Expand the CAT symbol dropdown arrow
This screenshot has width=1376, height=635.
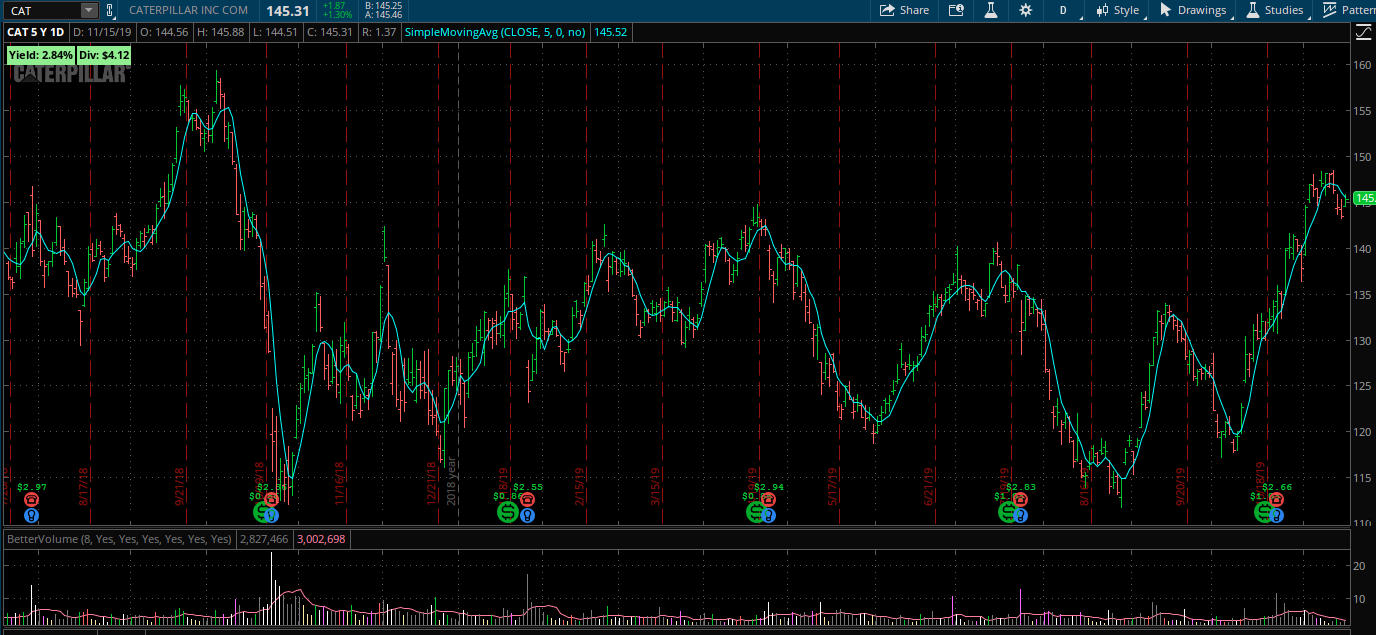[x=88, y=10]
